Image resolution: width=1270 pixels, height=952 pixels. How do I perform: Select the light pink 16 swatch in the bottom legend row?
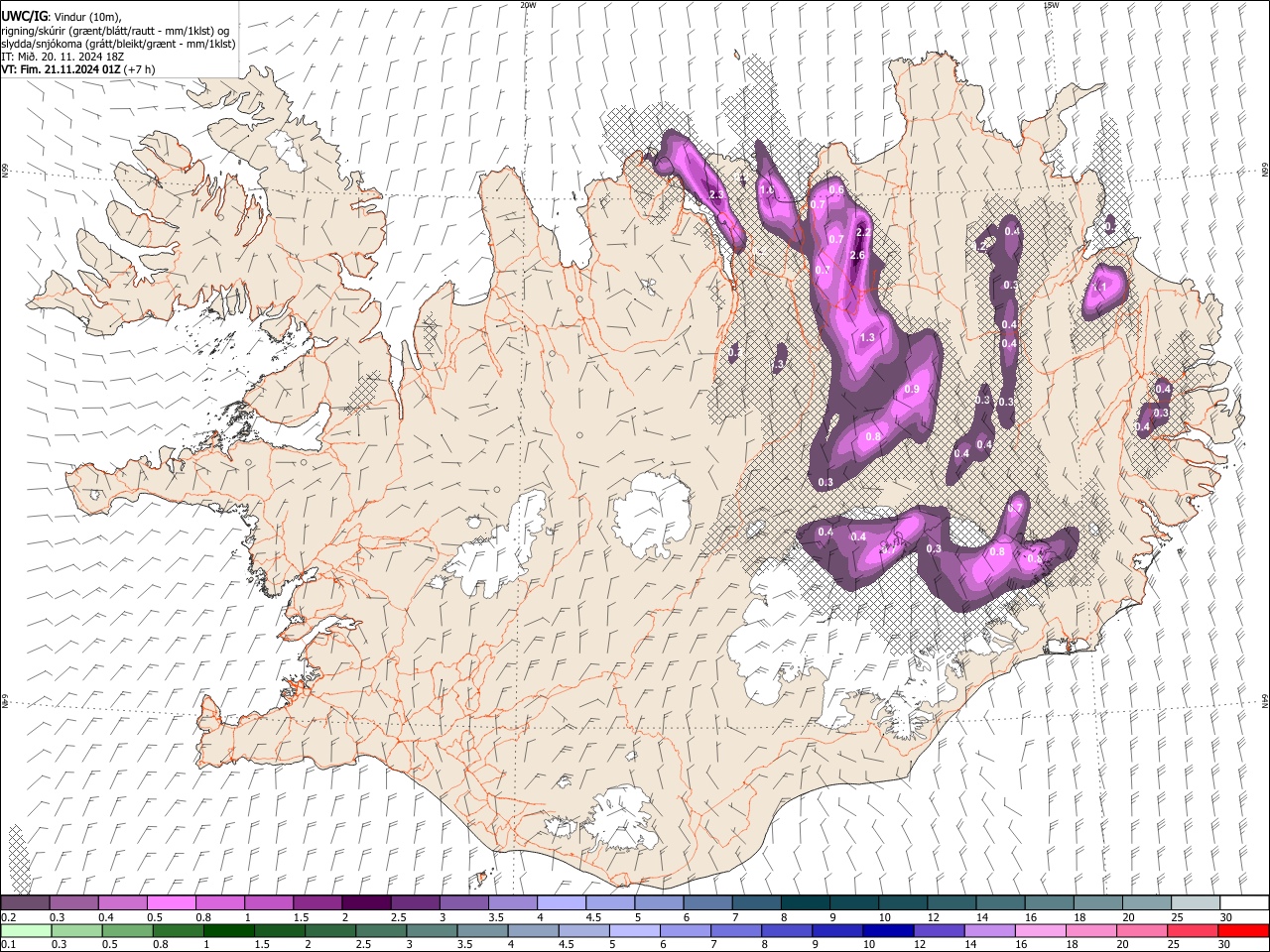1039,930
